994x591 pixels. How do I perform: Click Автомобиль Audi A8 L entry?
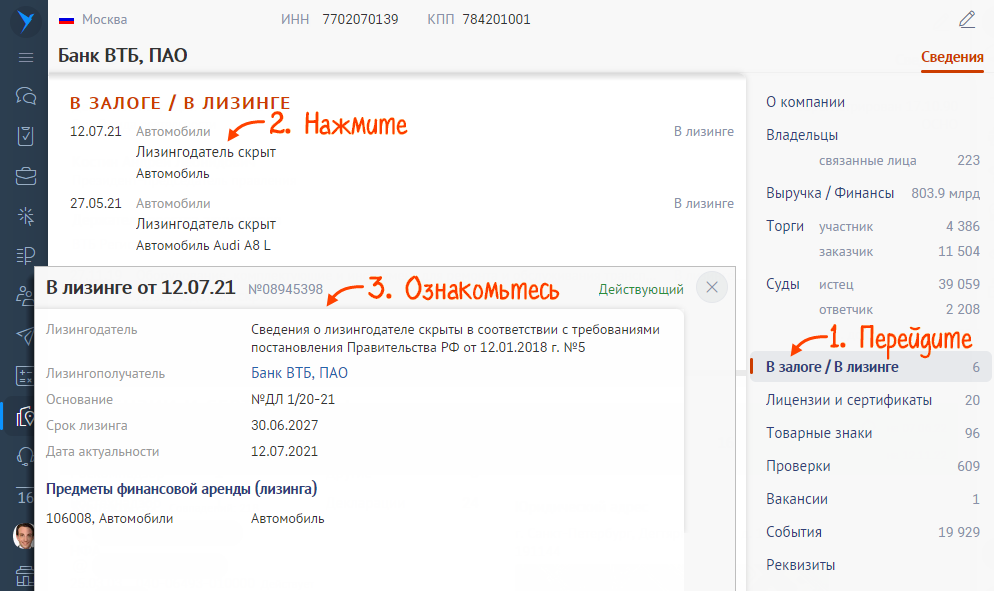click(203, 245)
